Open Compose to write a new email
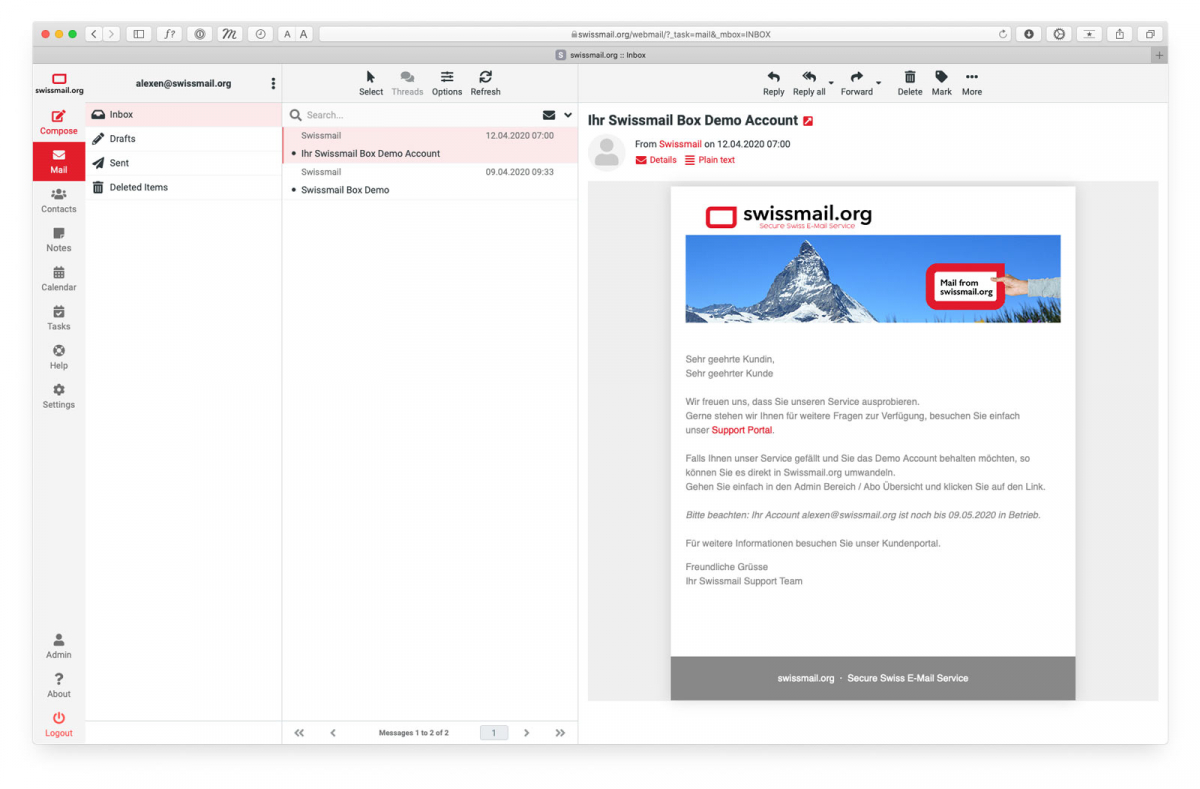Viewport: 1200px width, 789px height. pos(59,122)
